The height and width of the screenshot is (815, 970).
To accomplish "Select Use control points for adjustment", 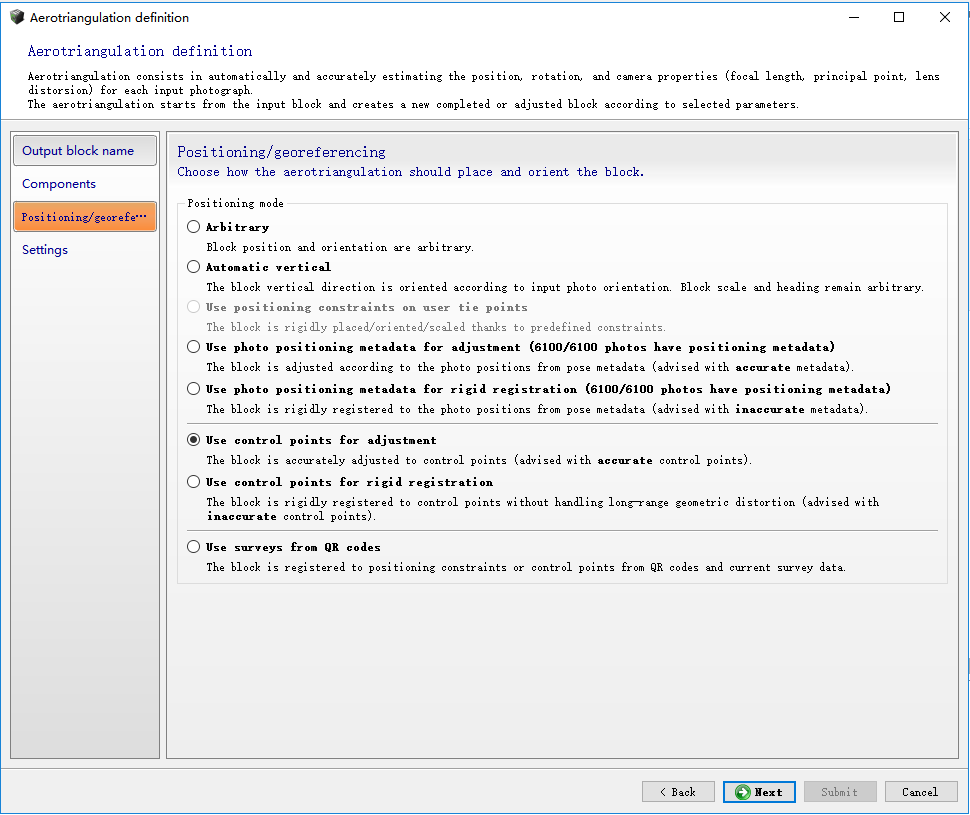I will click(x=194, y=440).
